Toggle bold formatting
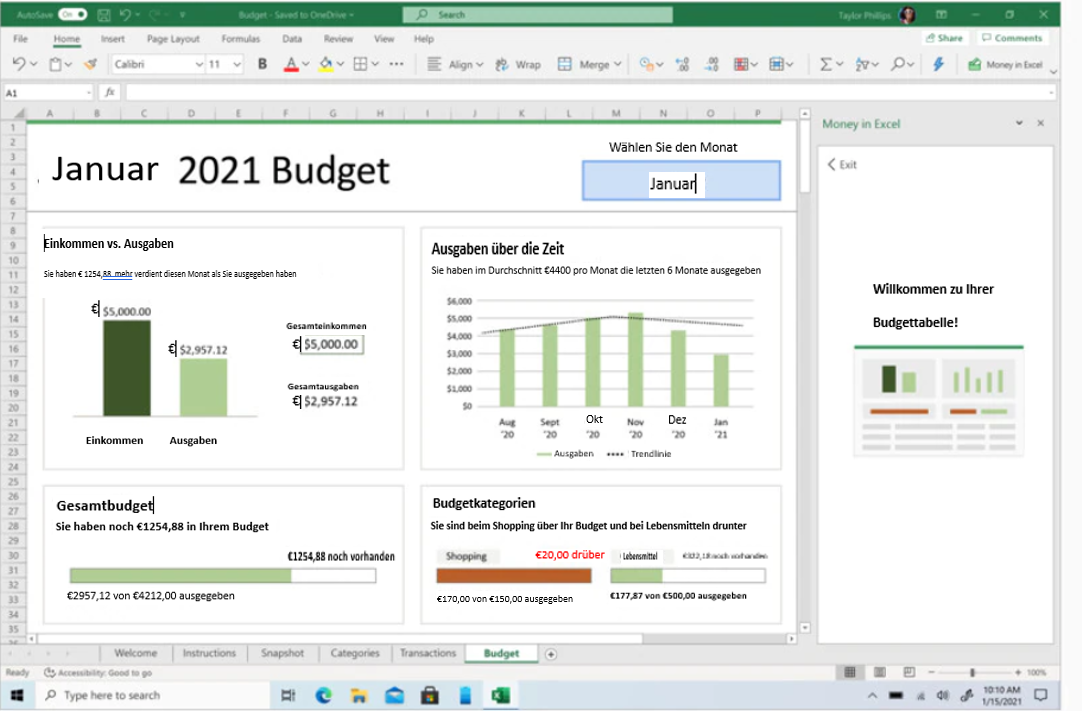 (263, 64)
